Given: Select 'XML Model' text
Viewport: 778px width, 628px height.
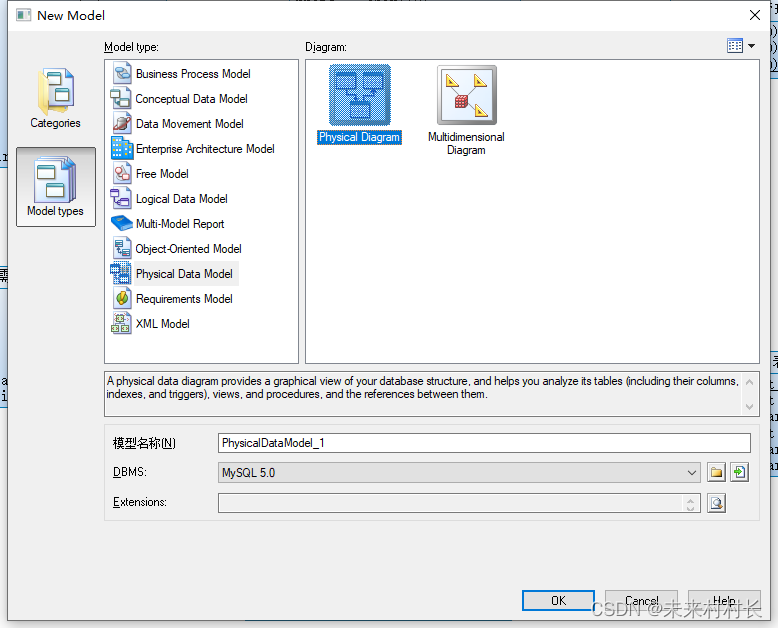Looking at the screenshot, I should 163,323.
